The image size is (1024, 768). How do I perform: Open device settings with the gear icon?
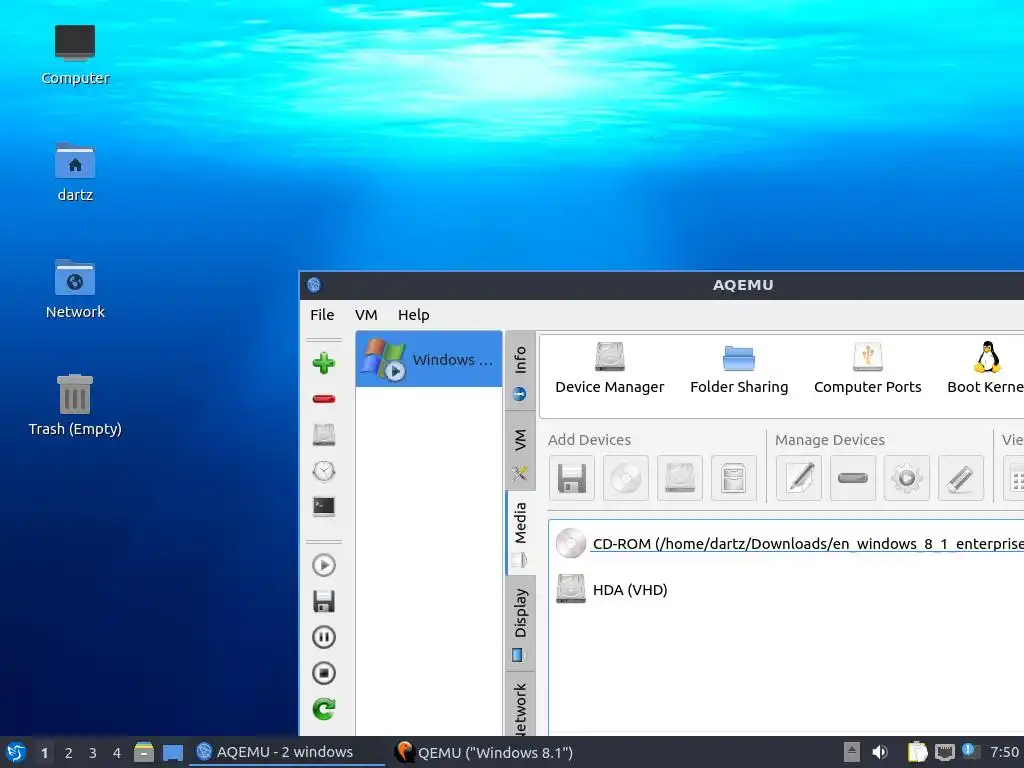(x=907, y=478)
